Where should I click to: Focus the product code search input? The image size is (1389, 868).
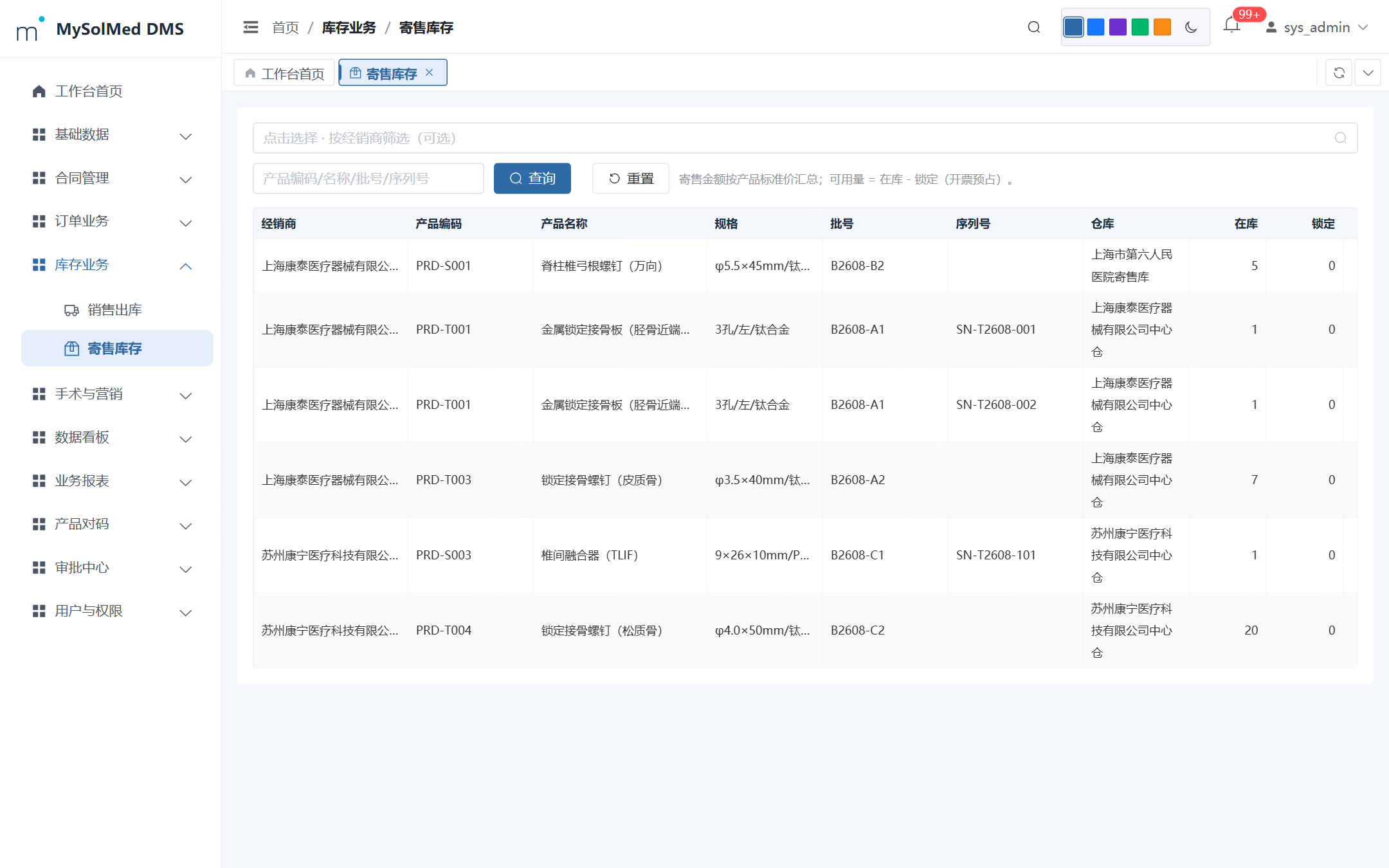[368, 178]
